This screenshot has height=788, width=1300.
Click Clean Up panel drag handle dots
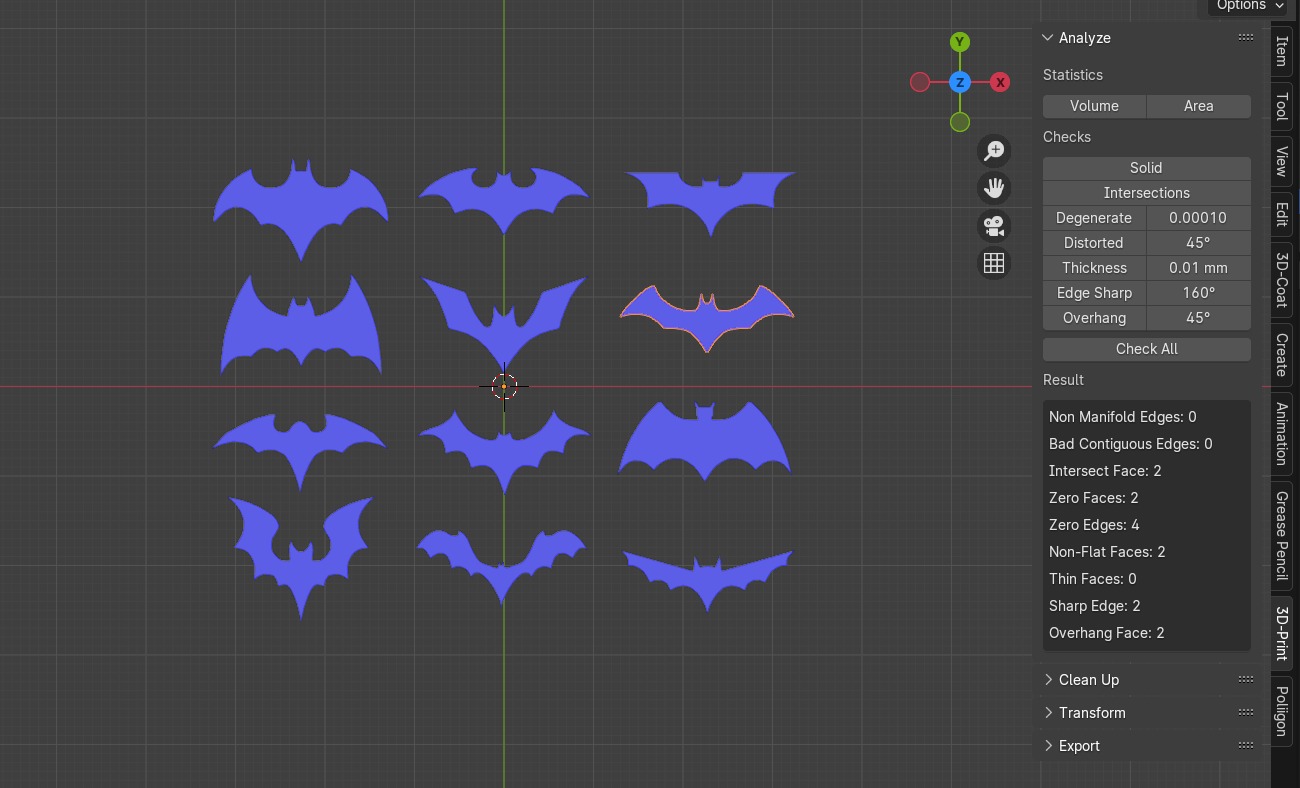pos(1246,679)
